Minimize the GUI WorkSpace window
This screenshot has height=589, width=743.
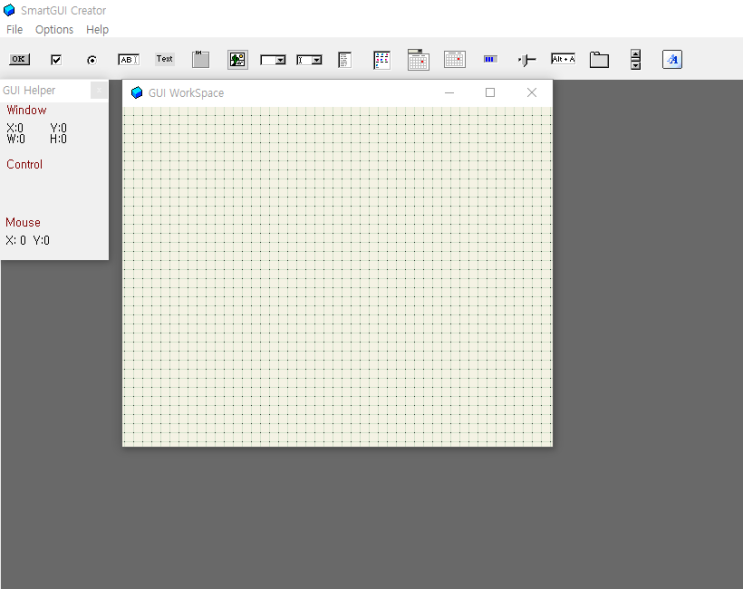pos(449,92)
